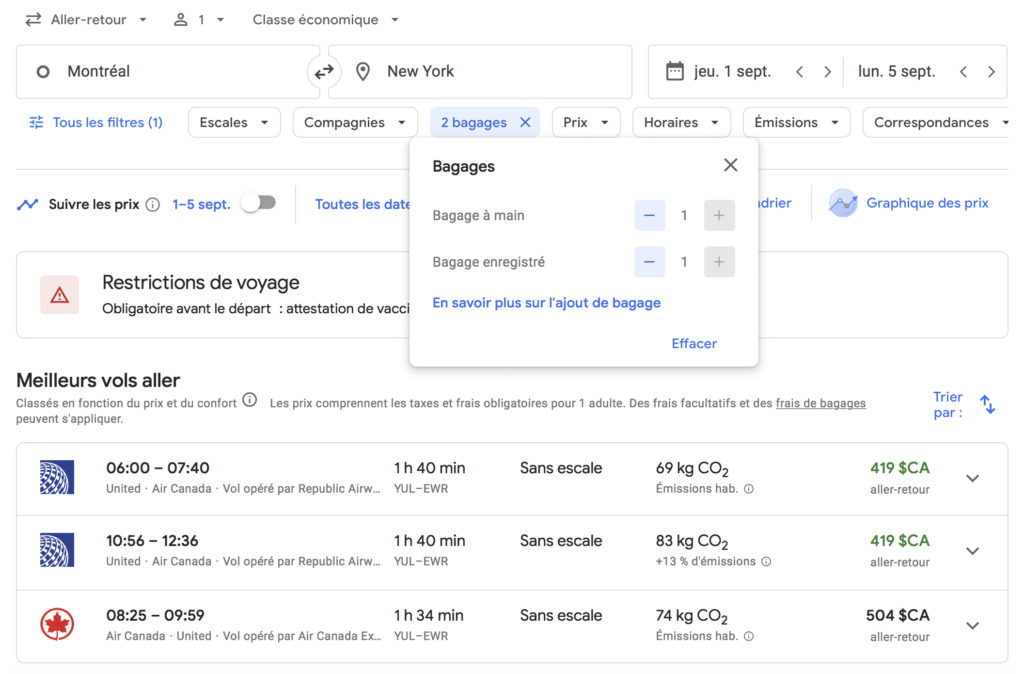Open the Escales filter
This screenshot has height=674, width=1024.
coord(234,123)
